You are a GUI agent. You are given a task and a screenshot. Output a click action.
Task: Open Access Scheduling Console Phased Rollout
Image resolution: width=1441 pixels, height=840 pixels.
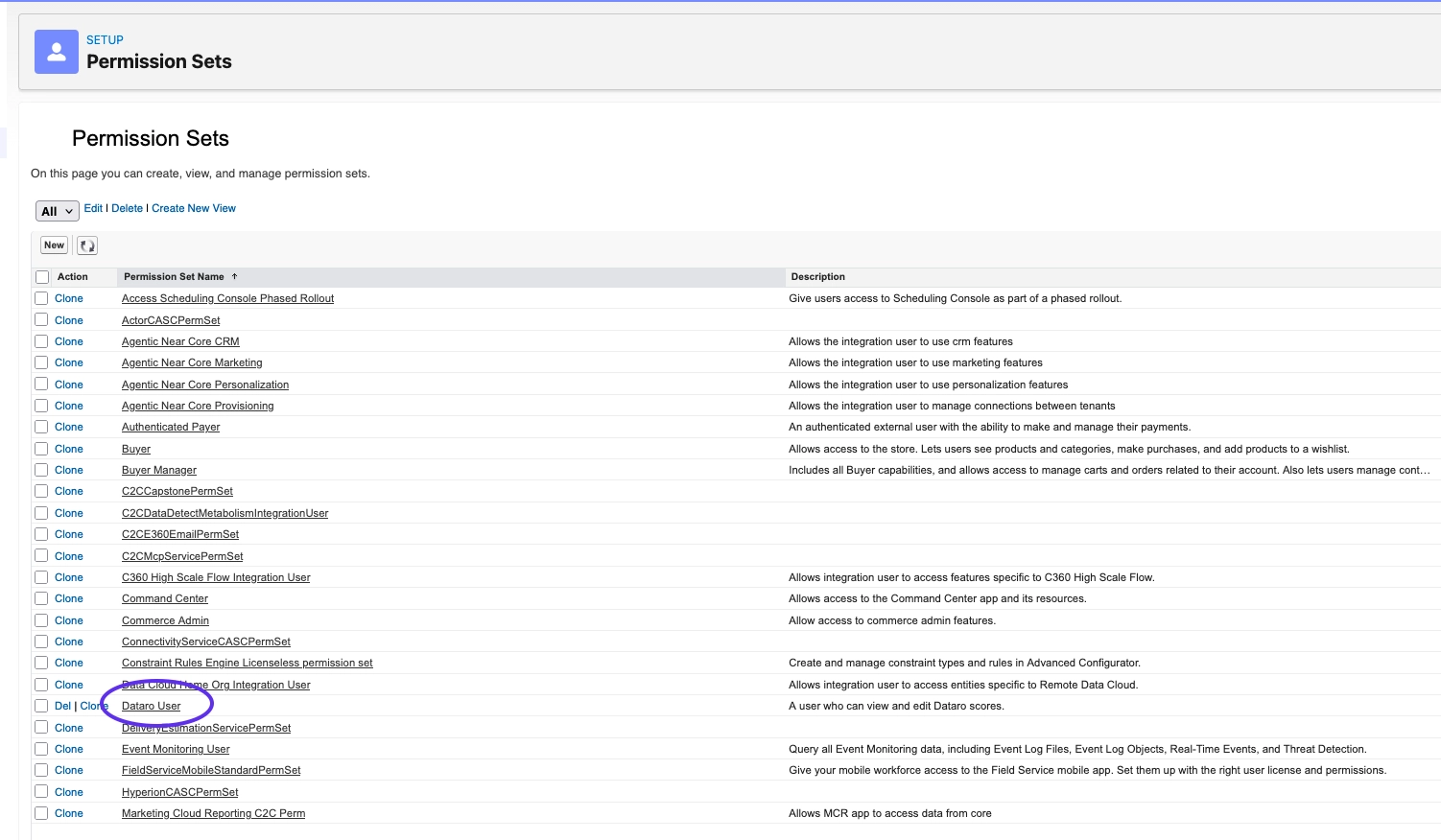click(x=227, y=298)
